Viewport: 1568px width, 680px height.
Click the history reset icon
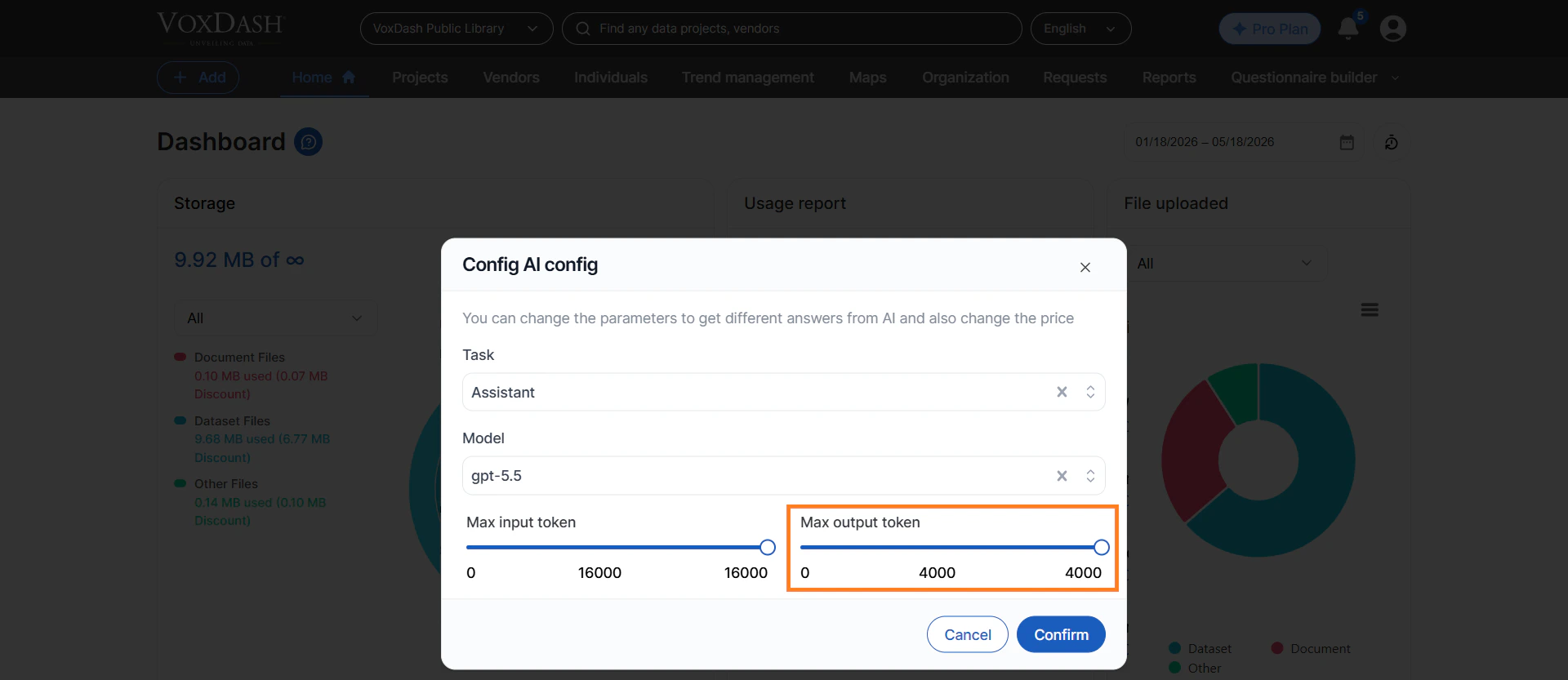tap(1392, 142)
